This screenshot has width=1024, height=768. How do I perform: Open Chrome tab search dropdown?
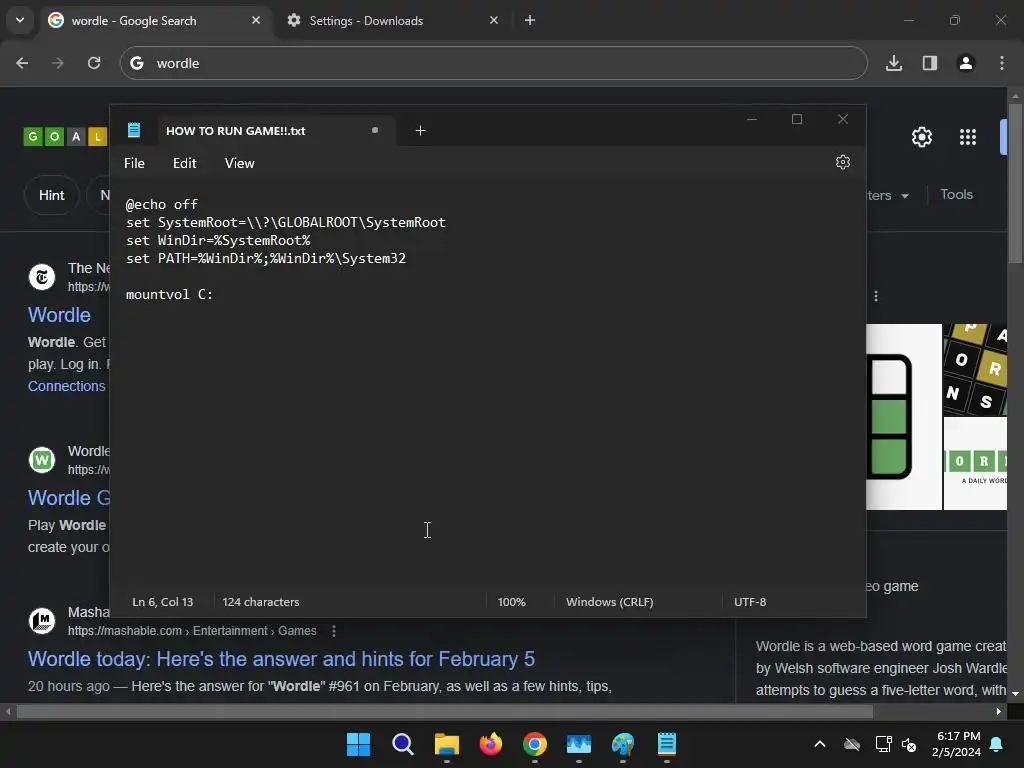(x=20, y=20)
